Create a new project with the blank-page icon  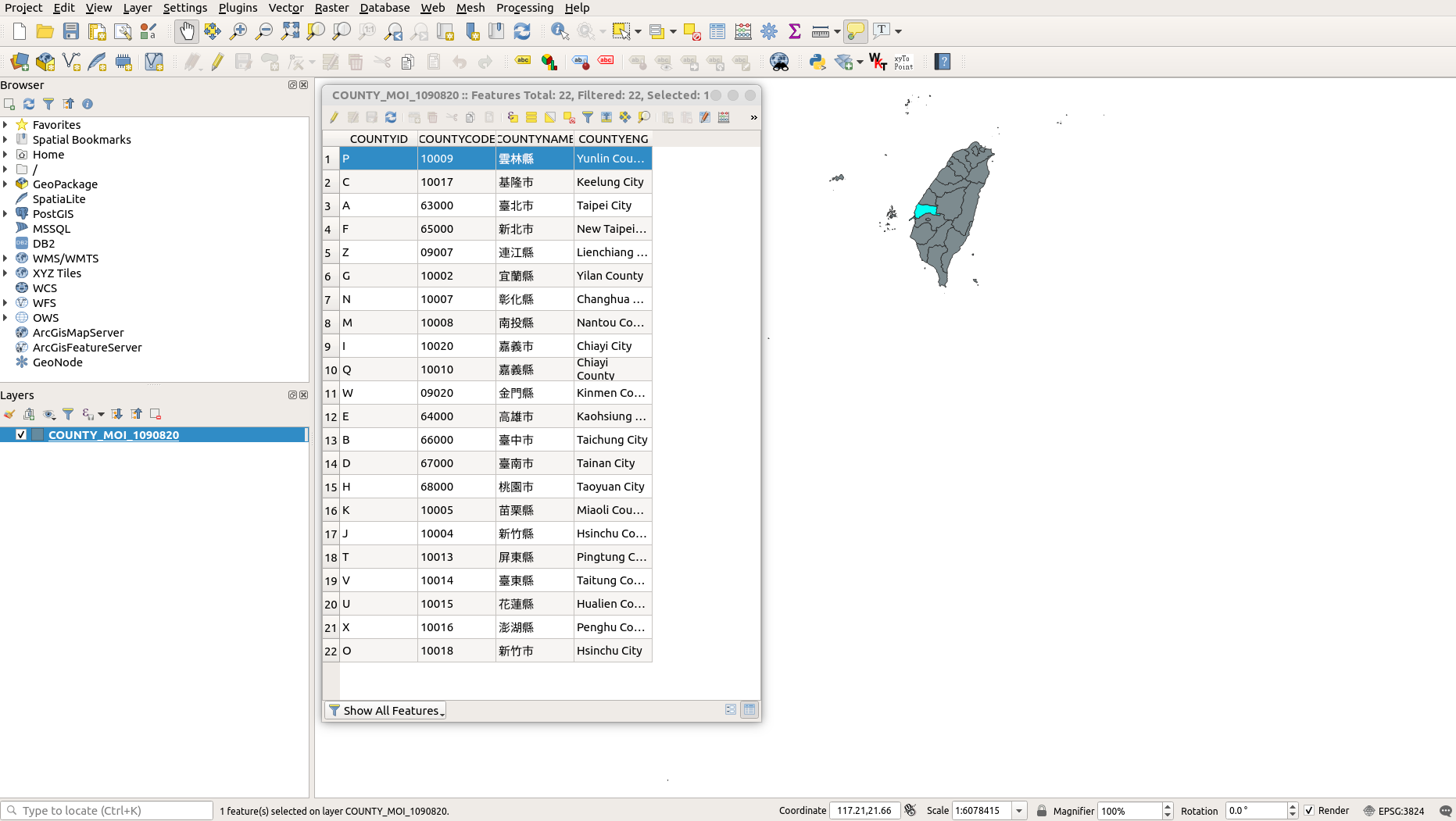20,31
